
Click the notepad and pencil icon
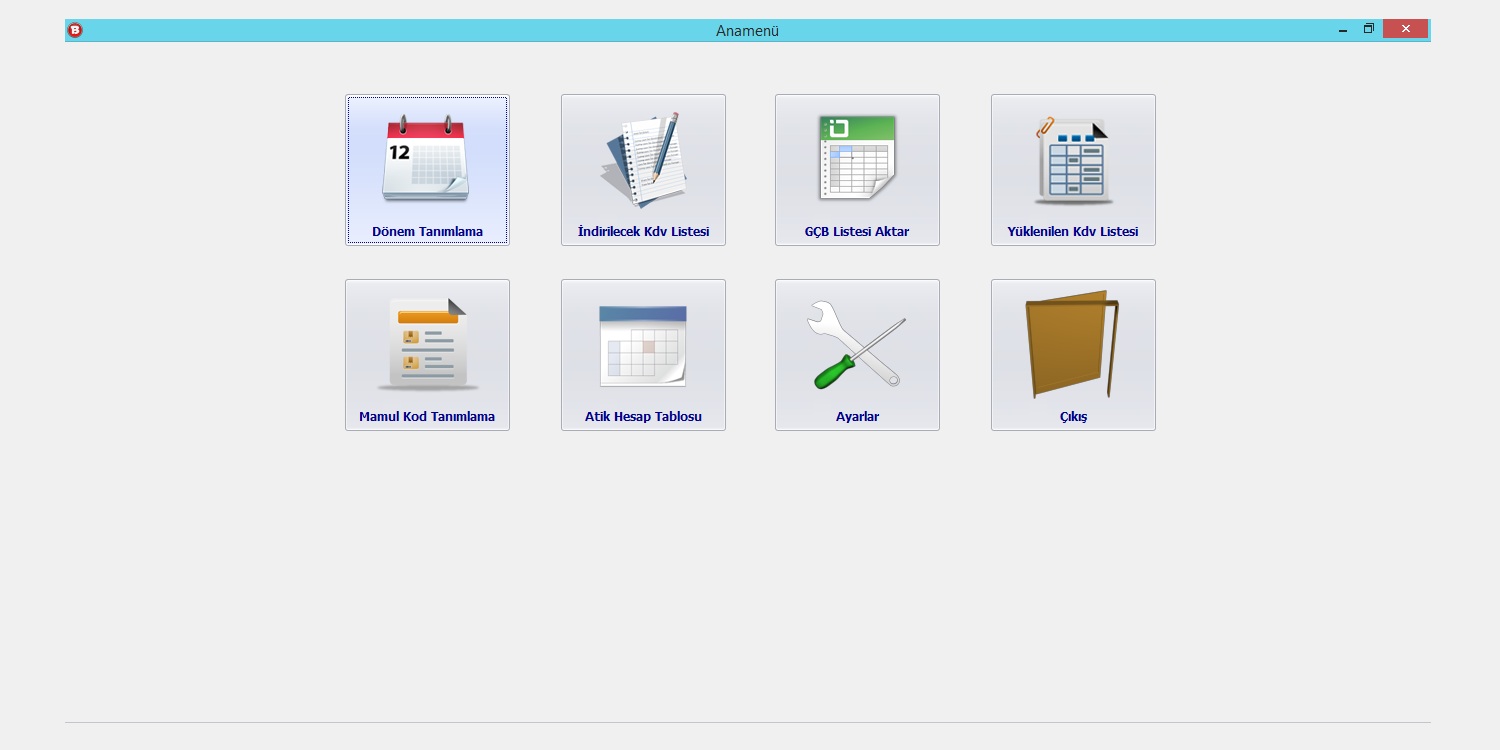point(643,158)
